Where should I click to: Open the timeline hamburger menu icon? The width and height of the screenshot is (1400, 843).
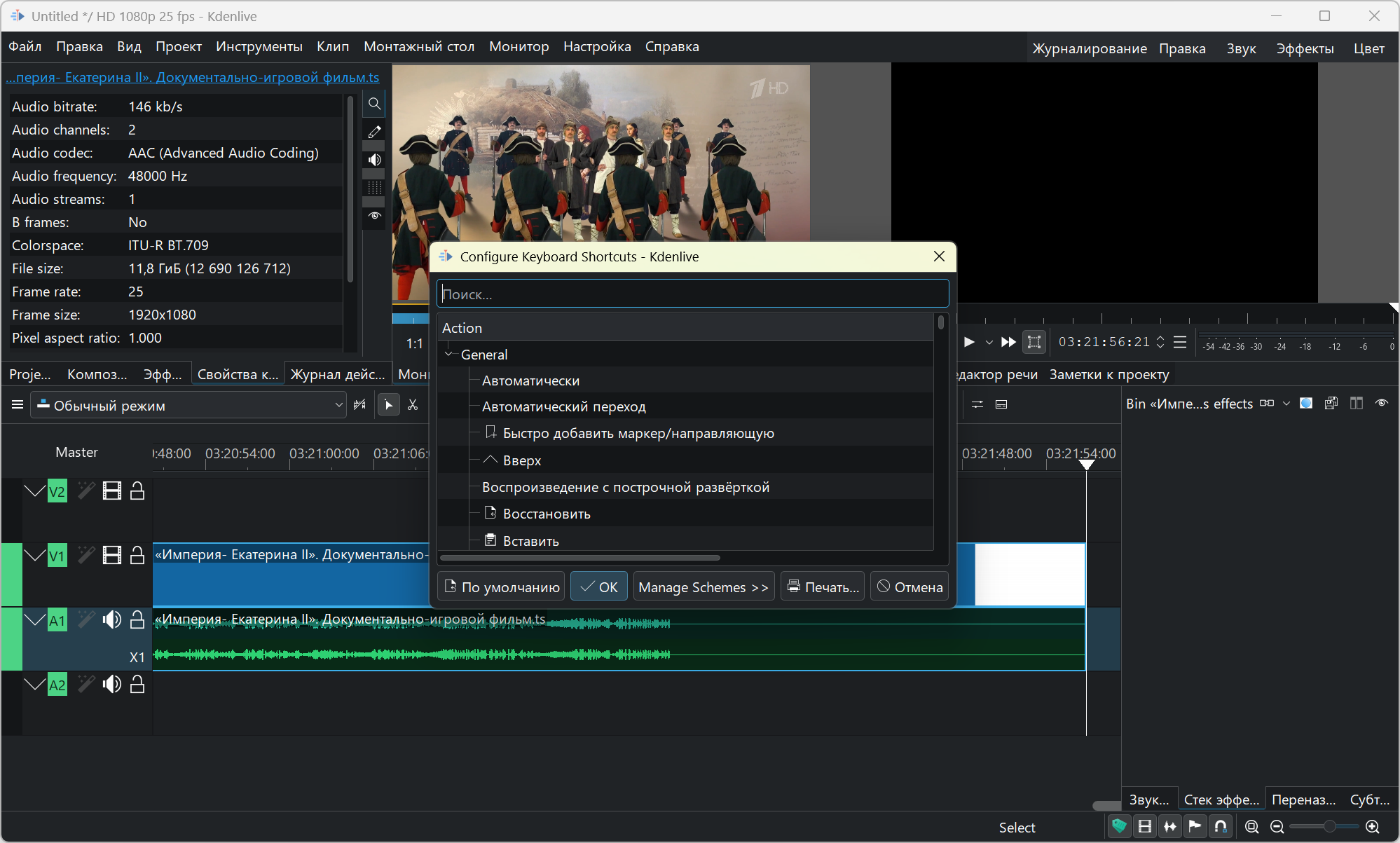click(x=18, y=405)
